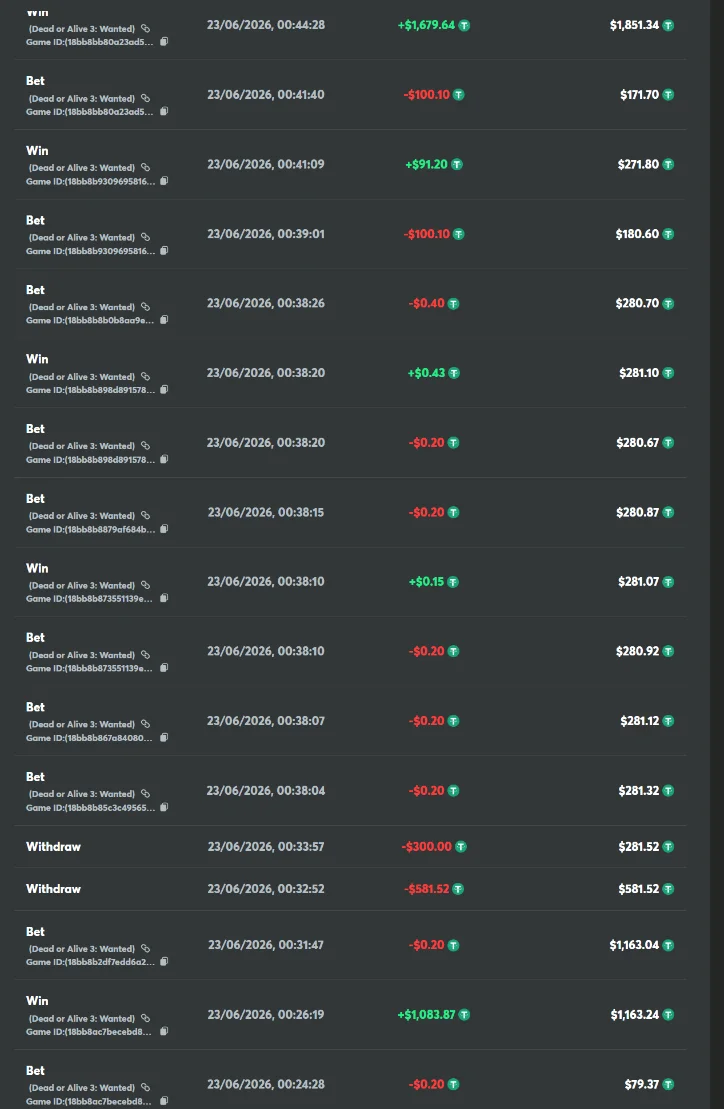724x1109 pixels.
Task: Copy Game ID of the $280.92 balance Bet row
Action: click(164, 668)
